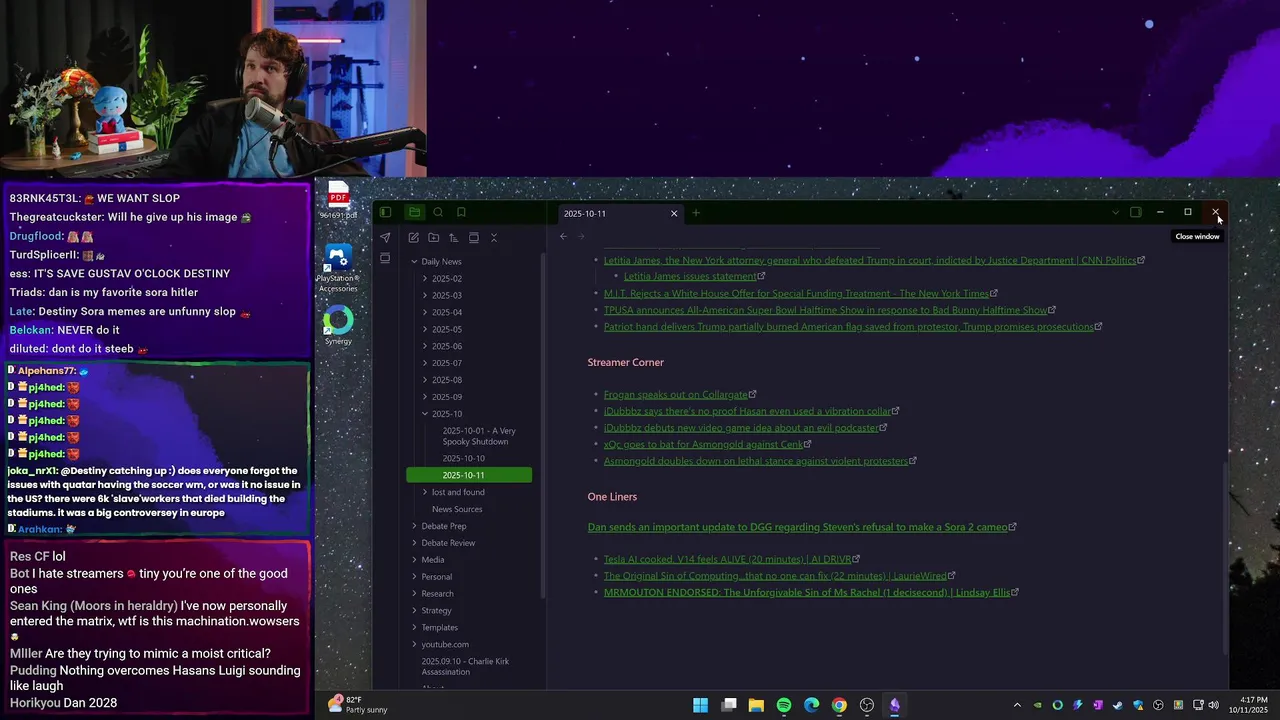Open Tesla AI cooked V14 link

click(727, 559)
